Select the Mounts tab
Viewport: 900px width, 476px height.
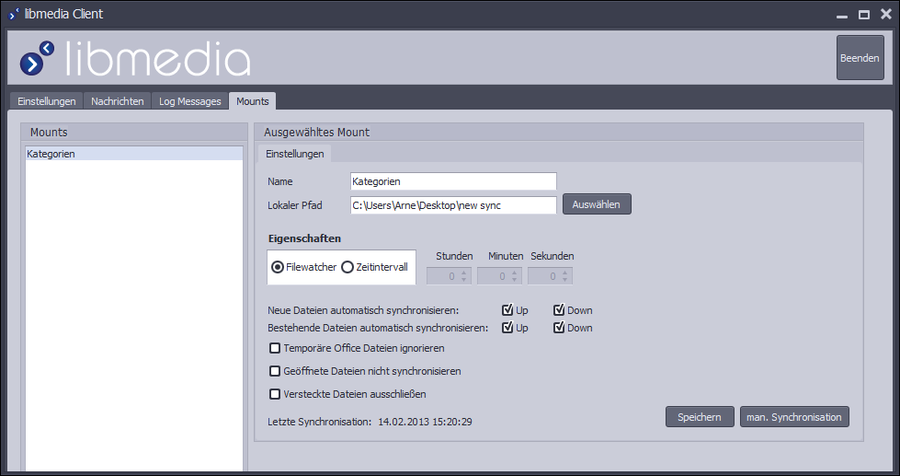(x=253, y=101)
